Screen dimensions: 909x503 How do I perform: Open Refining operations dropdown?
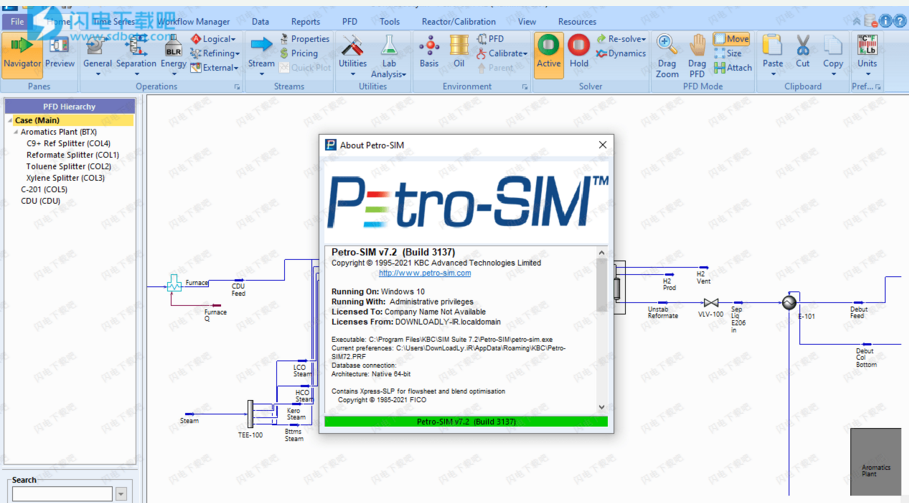214,53
